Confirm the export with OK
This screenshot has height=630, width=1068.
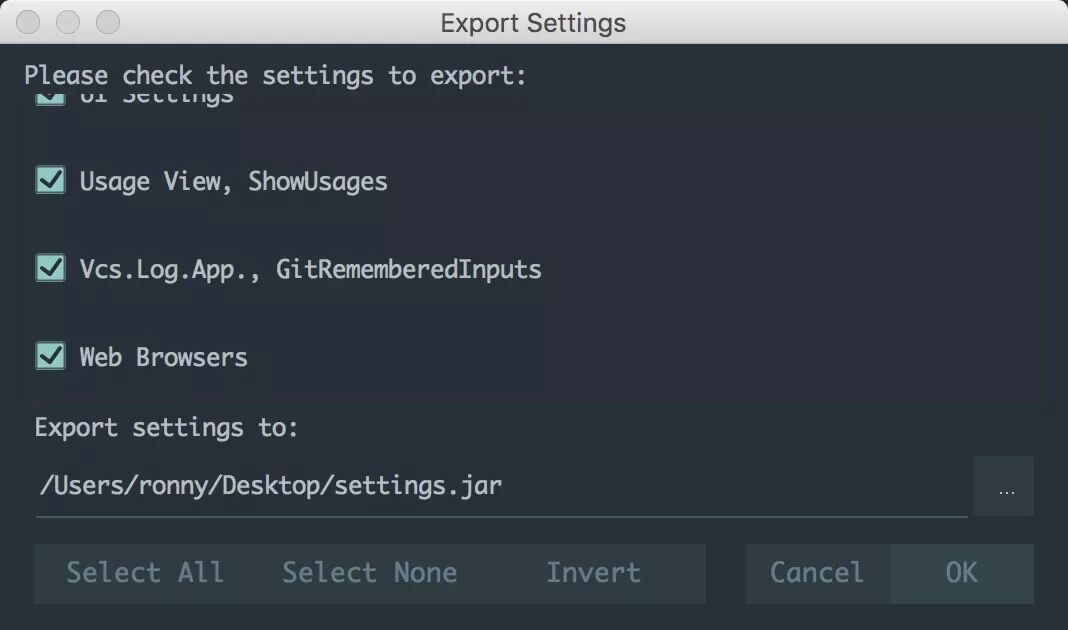point(961,573)
